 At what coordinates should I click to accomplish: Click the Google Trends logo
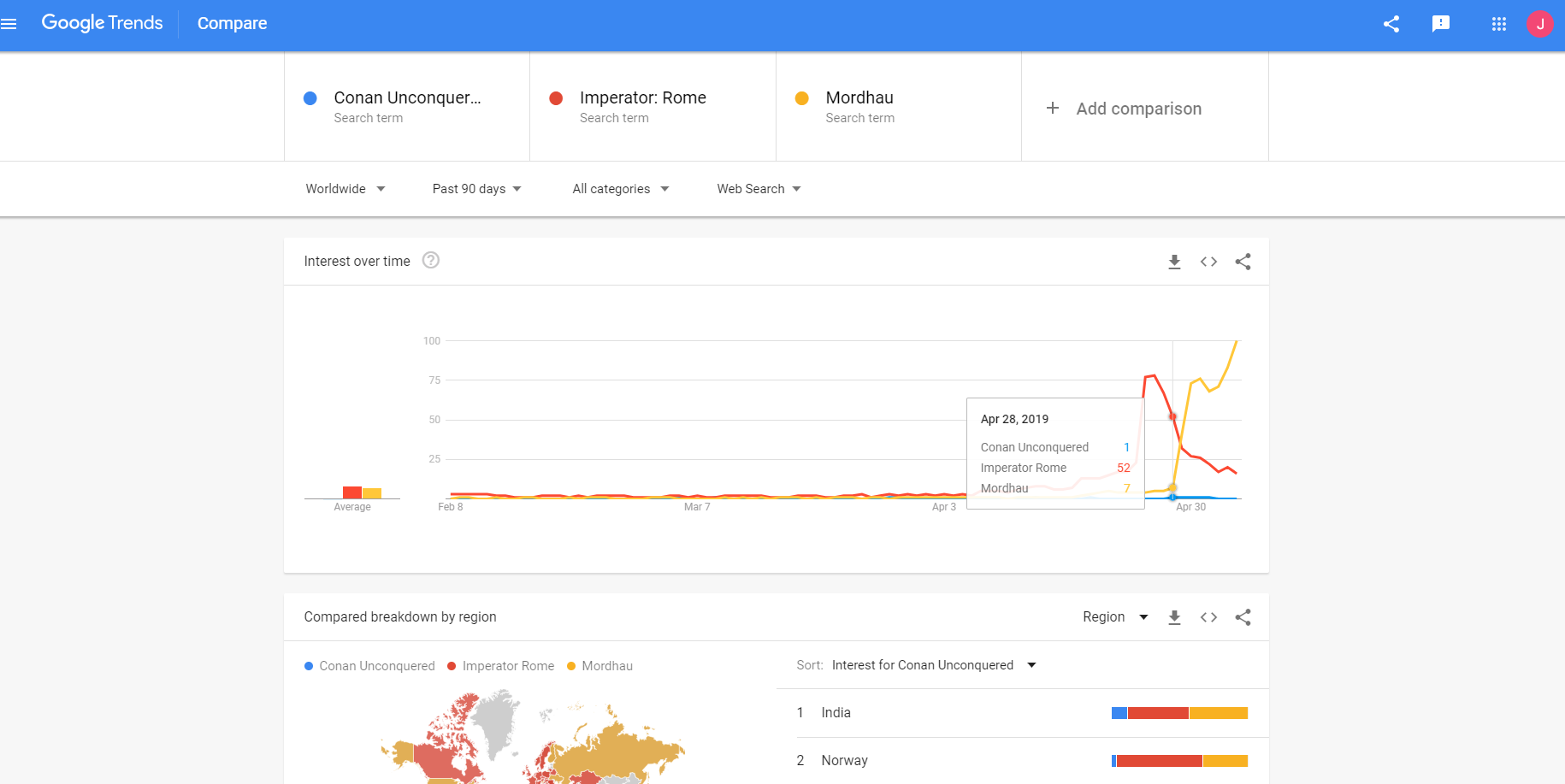tap(102, 23)
